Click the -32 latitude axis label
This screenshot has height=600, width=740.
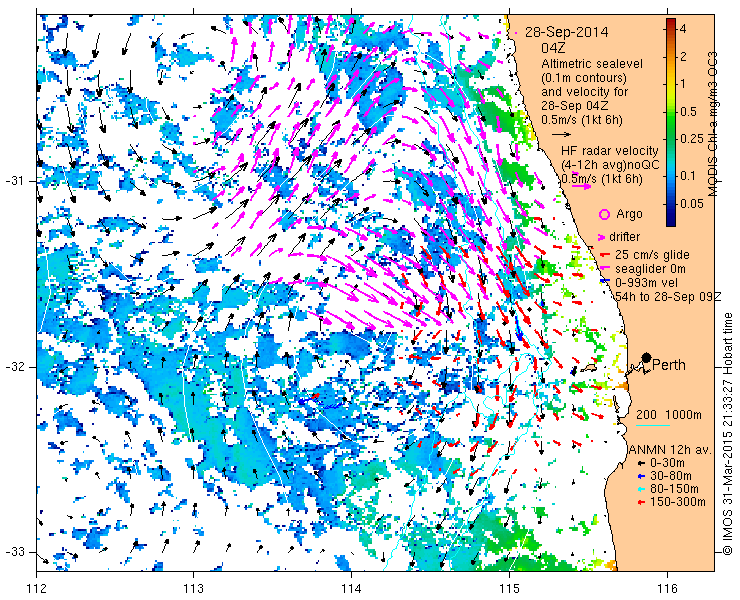(15, 367)
